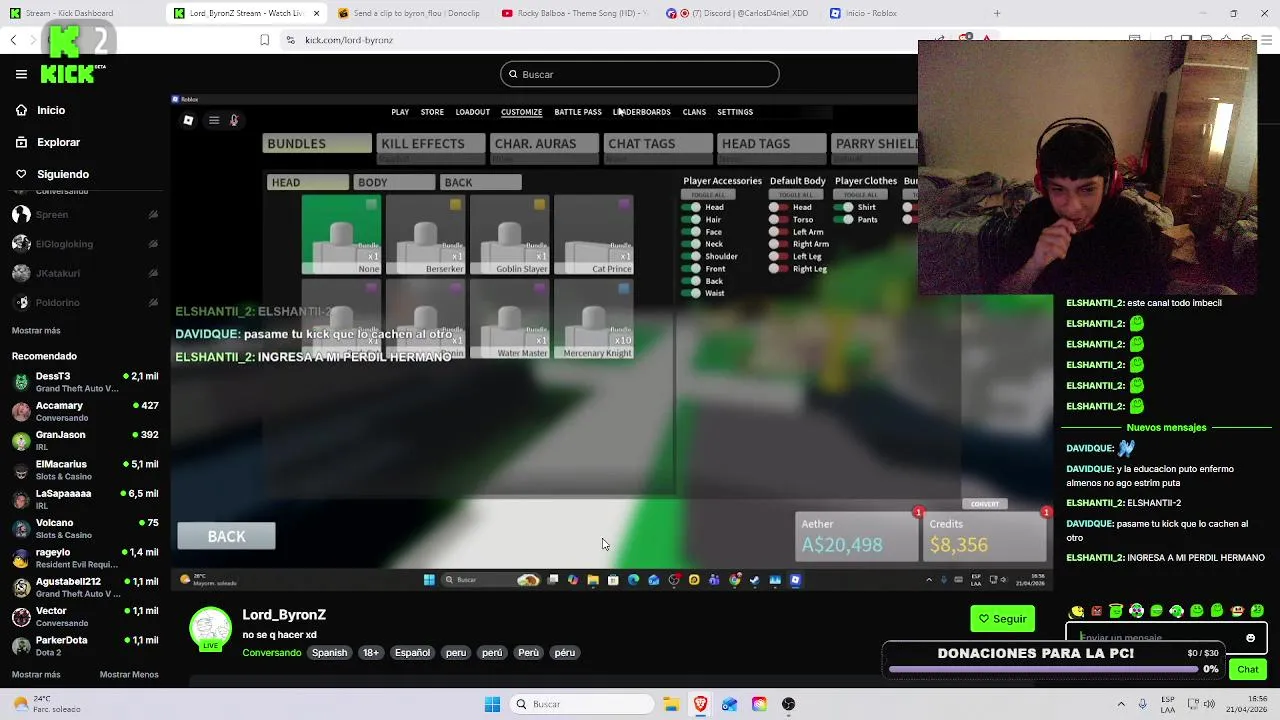Open Edge icon in streamed taskbar

[x=633, y=580]
